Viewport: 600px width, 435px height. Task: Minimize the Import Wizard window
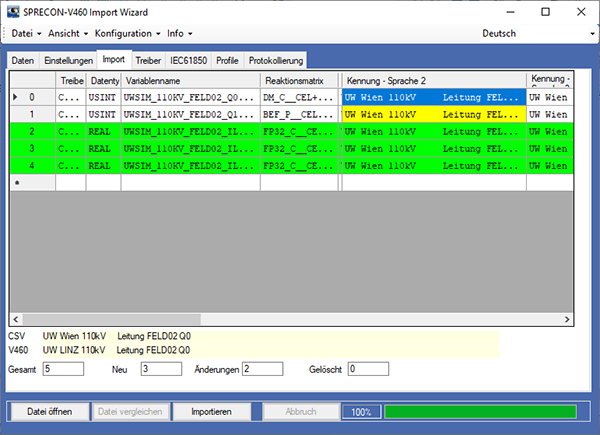tap(510, 12)
